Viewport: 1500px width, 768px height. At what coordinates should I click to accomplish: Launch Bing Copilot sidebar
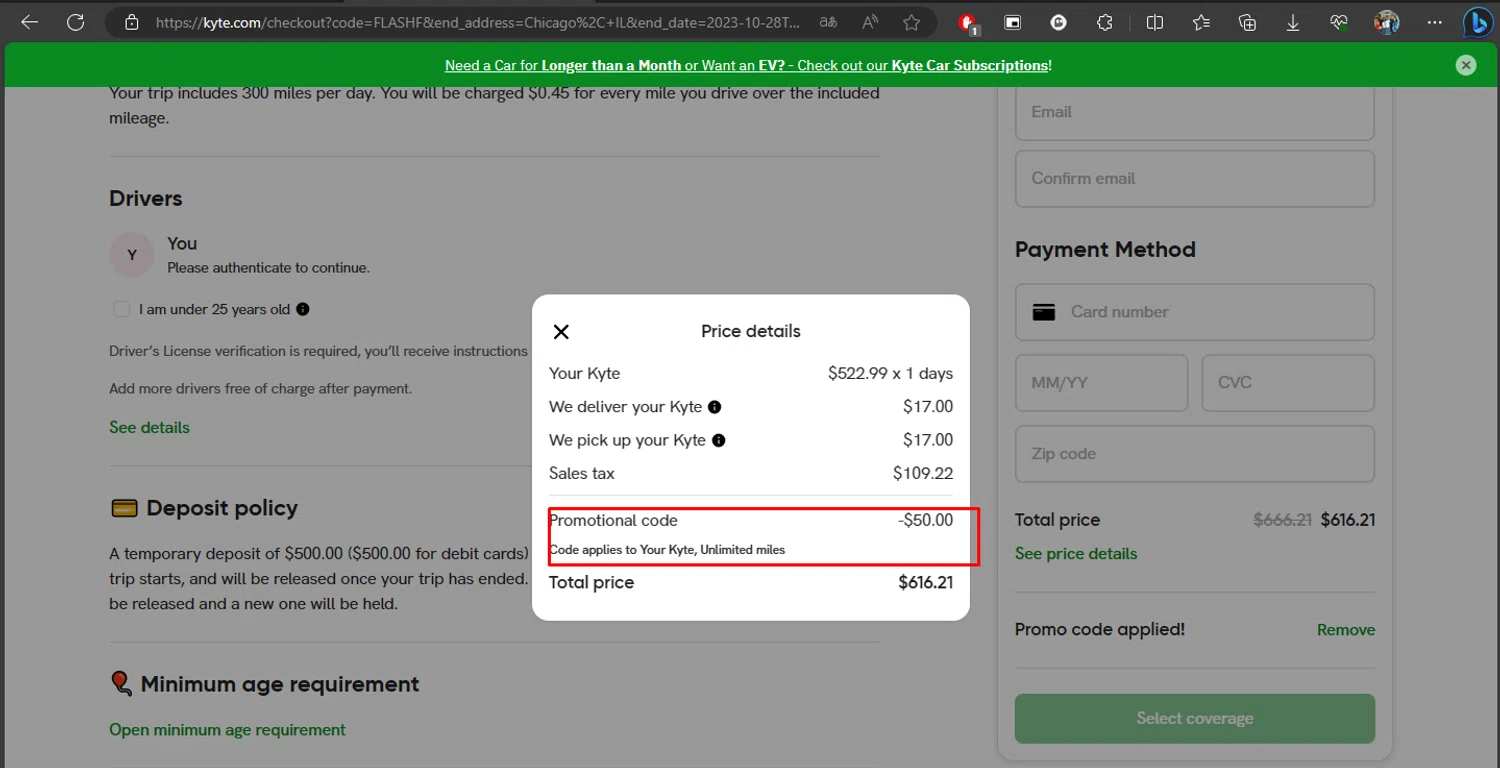(1478, 22)
